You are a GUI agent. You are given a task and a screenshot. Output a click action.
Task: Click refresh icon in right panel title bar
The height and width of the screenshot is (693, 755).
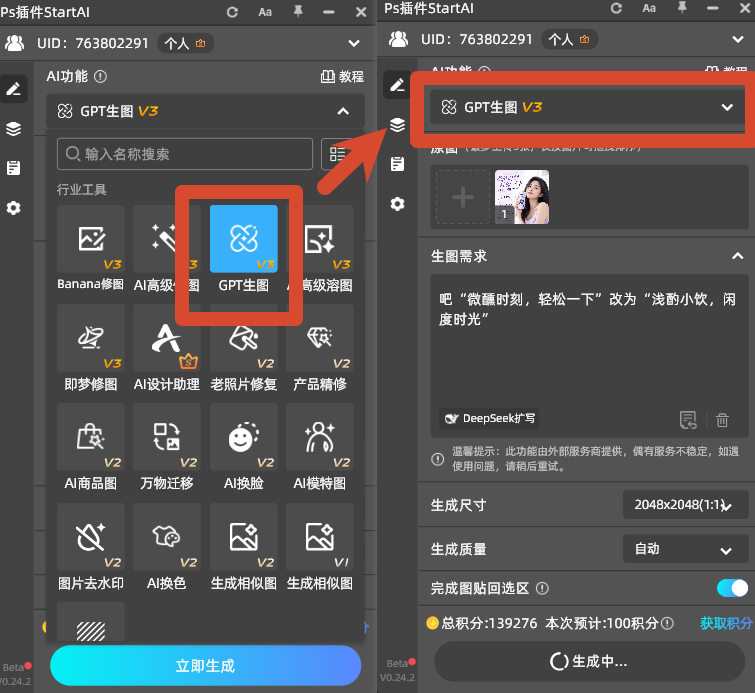616,8
